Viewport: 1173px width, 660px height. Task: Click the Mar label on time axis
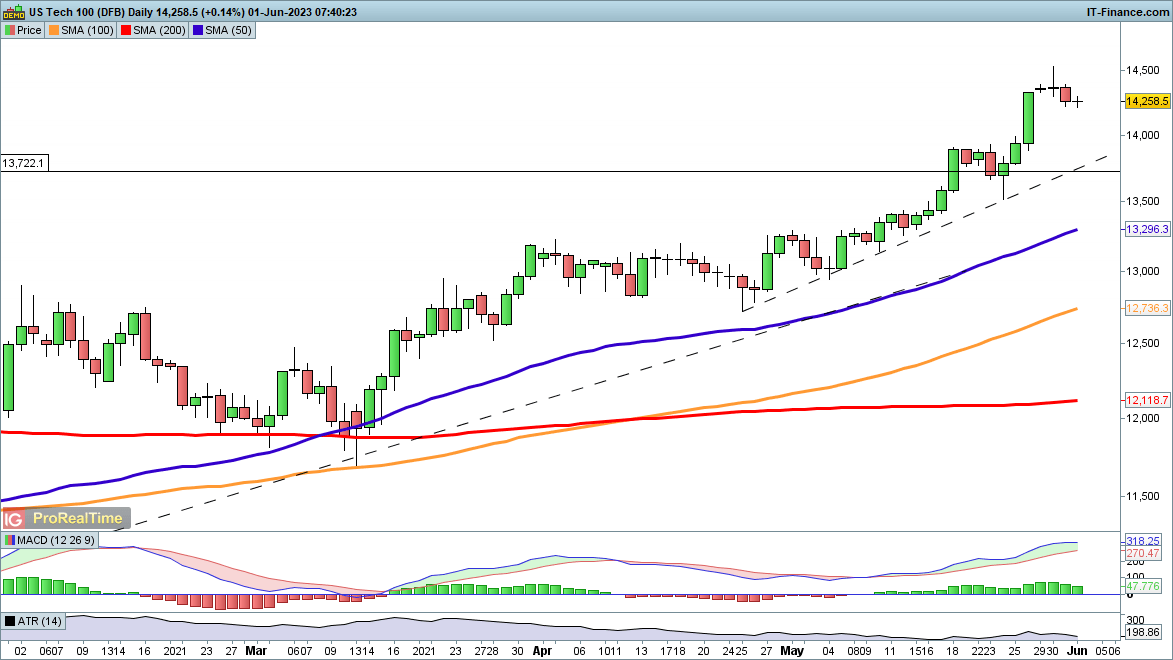click(x=256, y=651)
